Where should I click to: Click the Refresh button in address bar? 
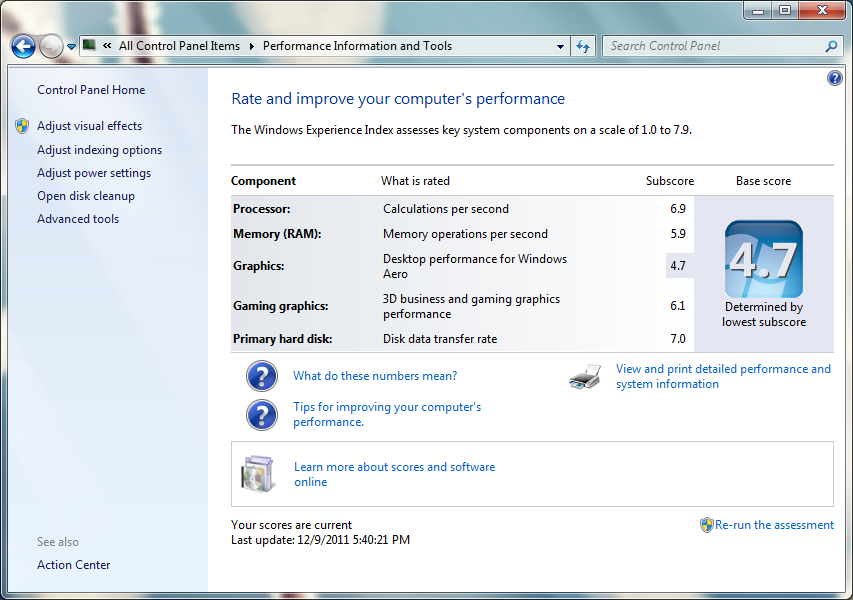[583, 47]
